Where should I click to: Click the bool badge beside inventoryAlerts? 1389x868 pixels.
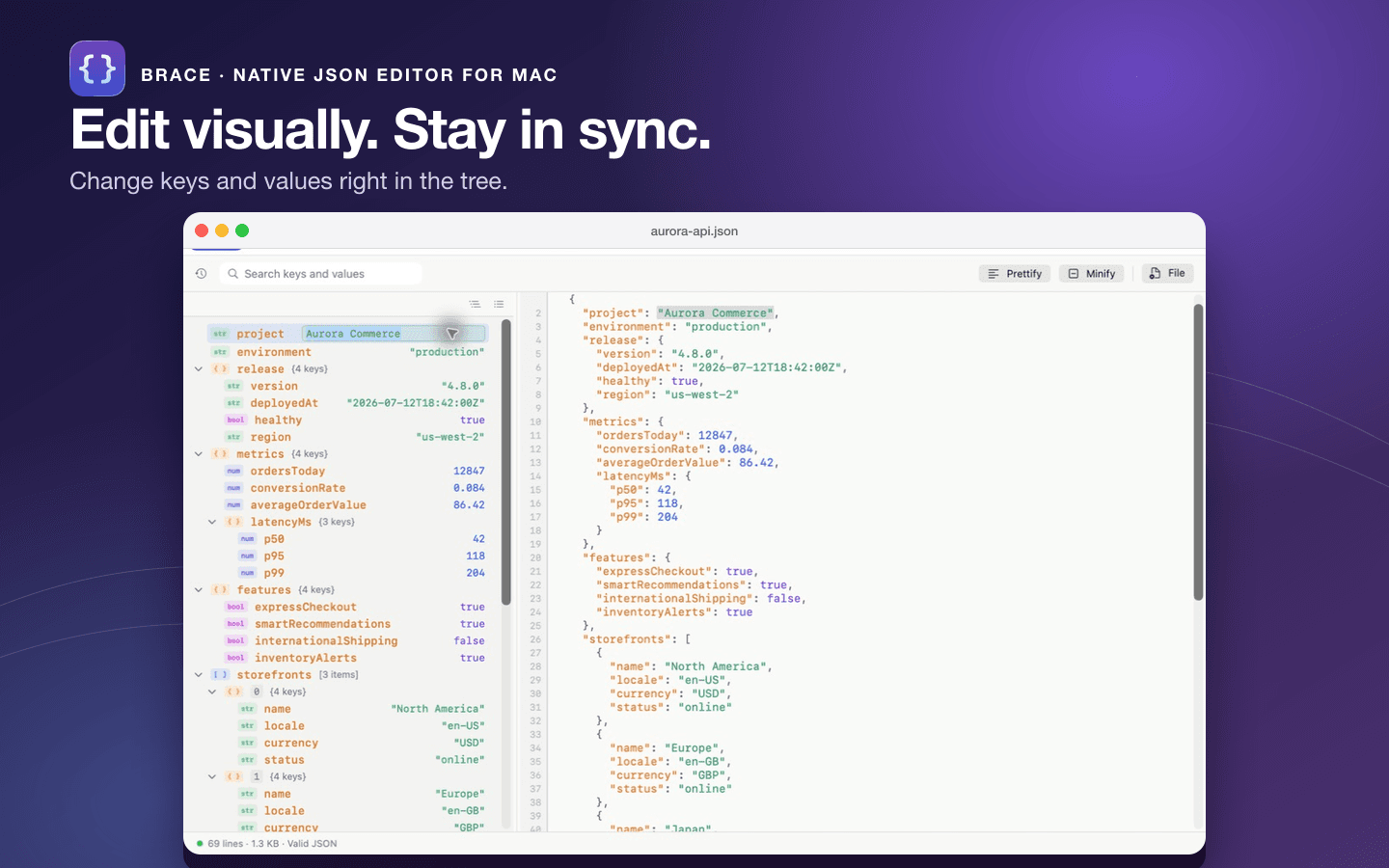pyautogui.click(x=235, y=658)
